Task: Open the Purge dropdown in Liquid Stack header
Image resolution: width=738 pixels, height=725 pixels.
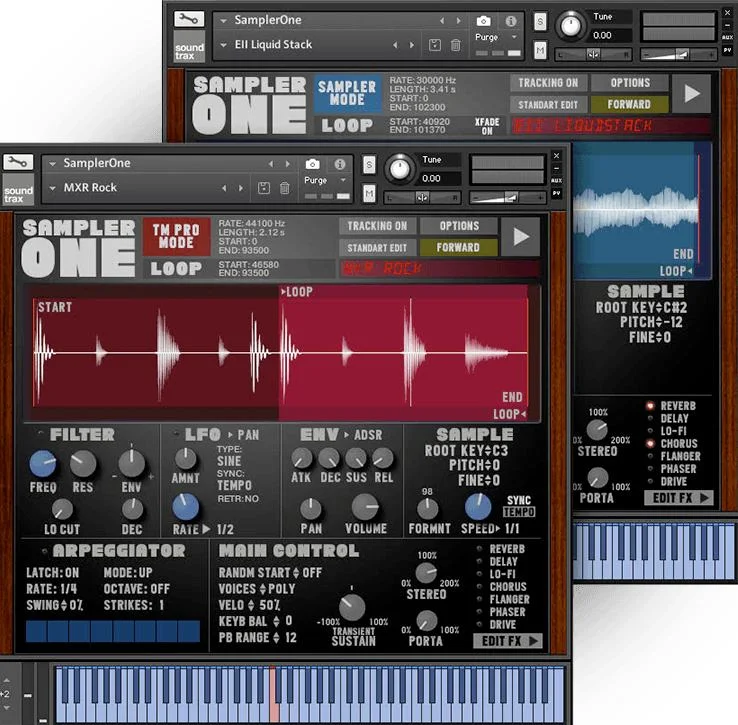Action: coord(514,37)
